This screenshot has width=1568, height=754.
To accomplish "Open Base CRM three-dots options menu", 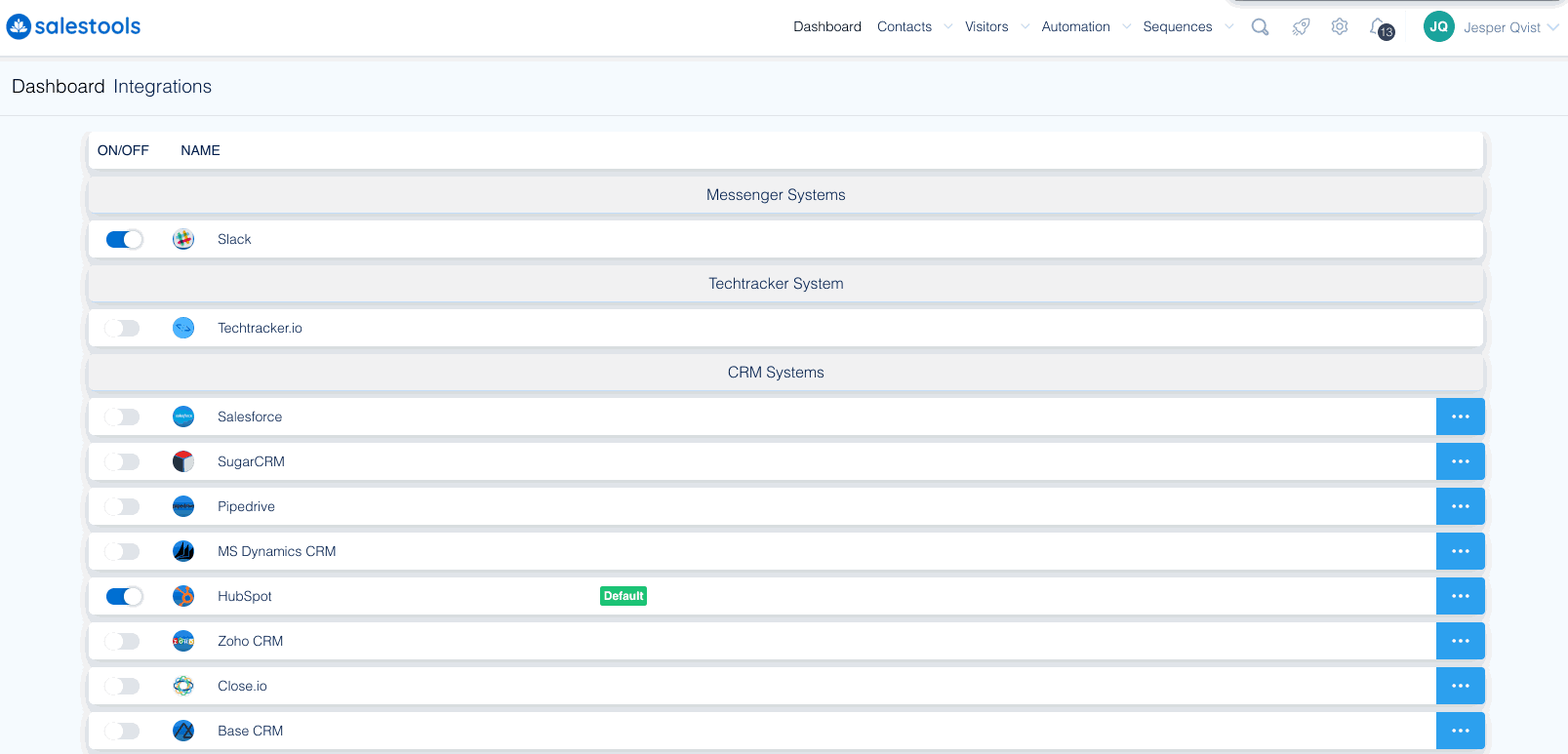I will point(1461,731).
